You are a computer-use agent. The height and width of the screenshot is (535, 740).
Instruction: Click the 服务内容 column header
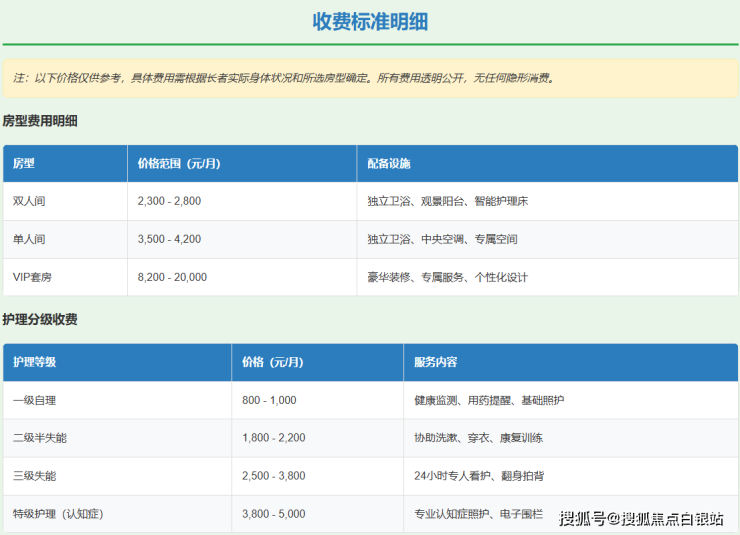coord(436,362)
